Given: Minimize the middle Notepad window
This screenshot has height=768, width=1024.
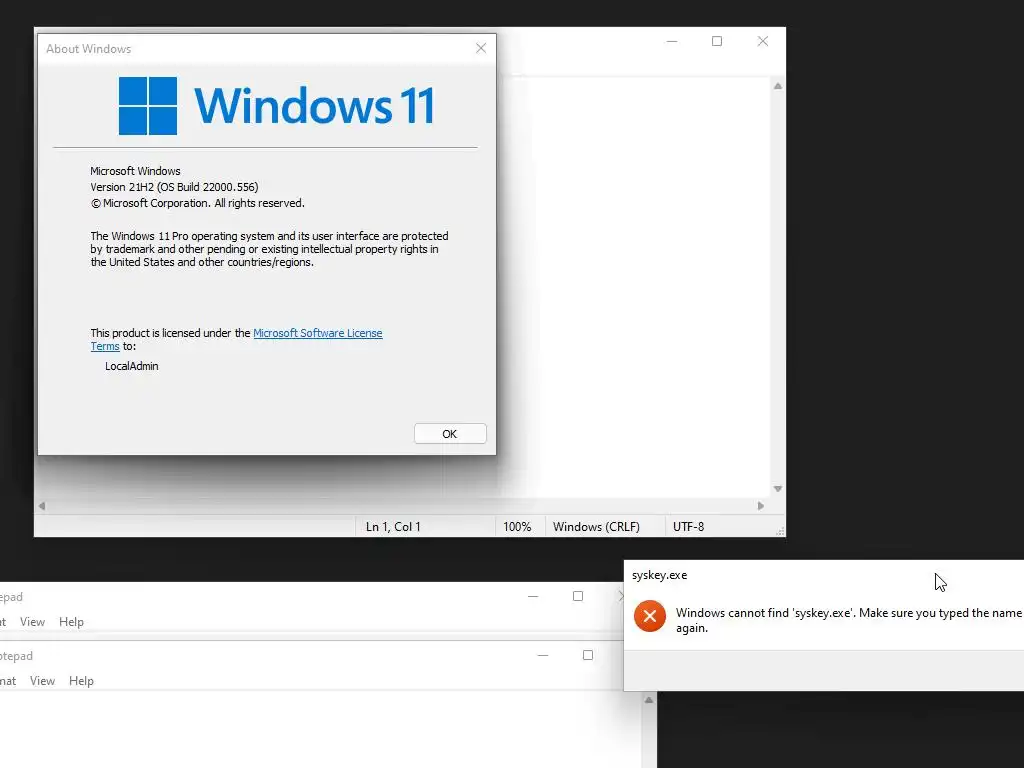Looking at the screenshot, I should pos(533,596).
